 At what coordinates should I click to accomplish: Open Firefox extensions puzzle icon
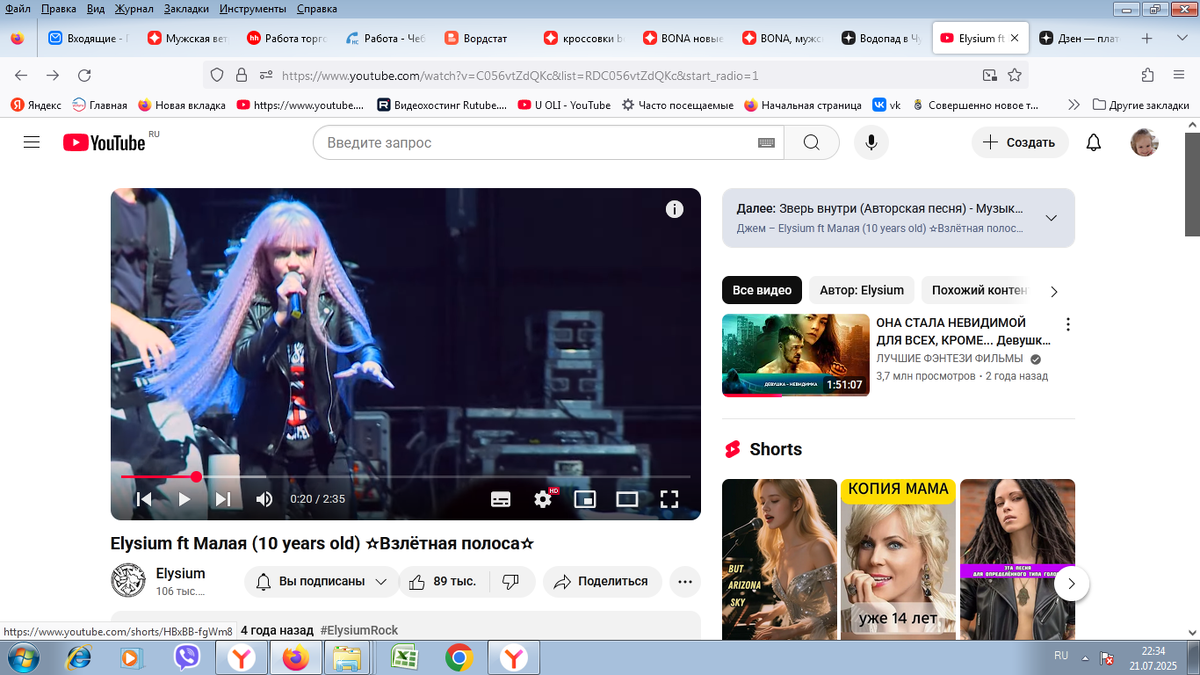(1148, 75)
